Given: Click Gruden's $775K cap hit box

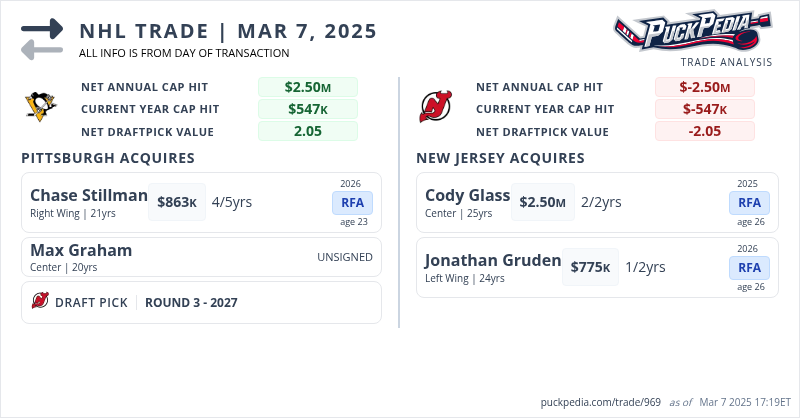Looking at the screenshot, I should [590, 267].
